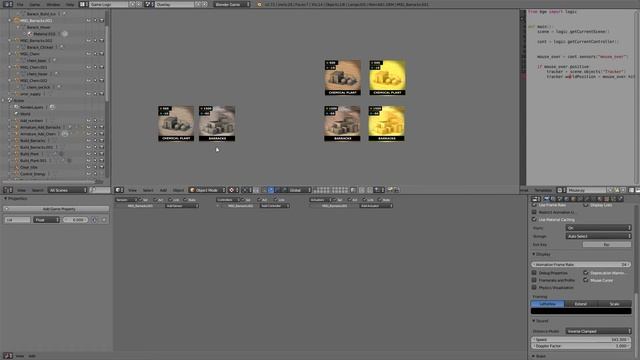This screenshot has width=640, height=360.
Task: Open the viewport shading sphere icon
Action: pos(232,190)
